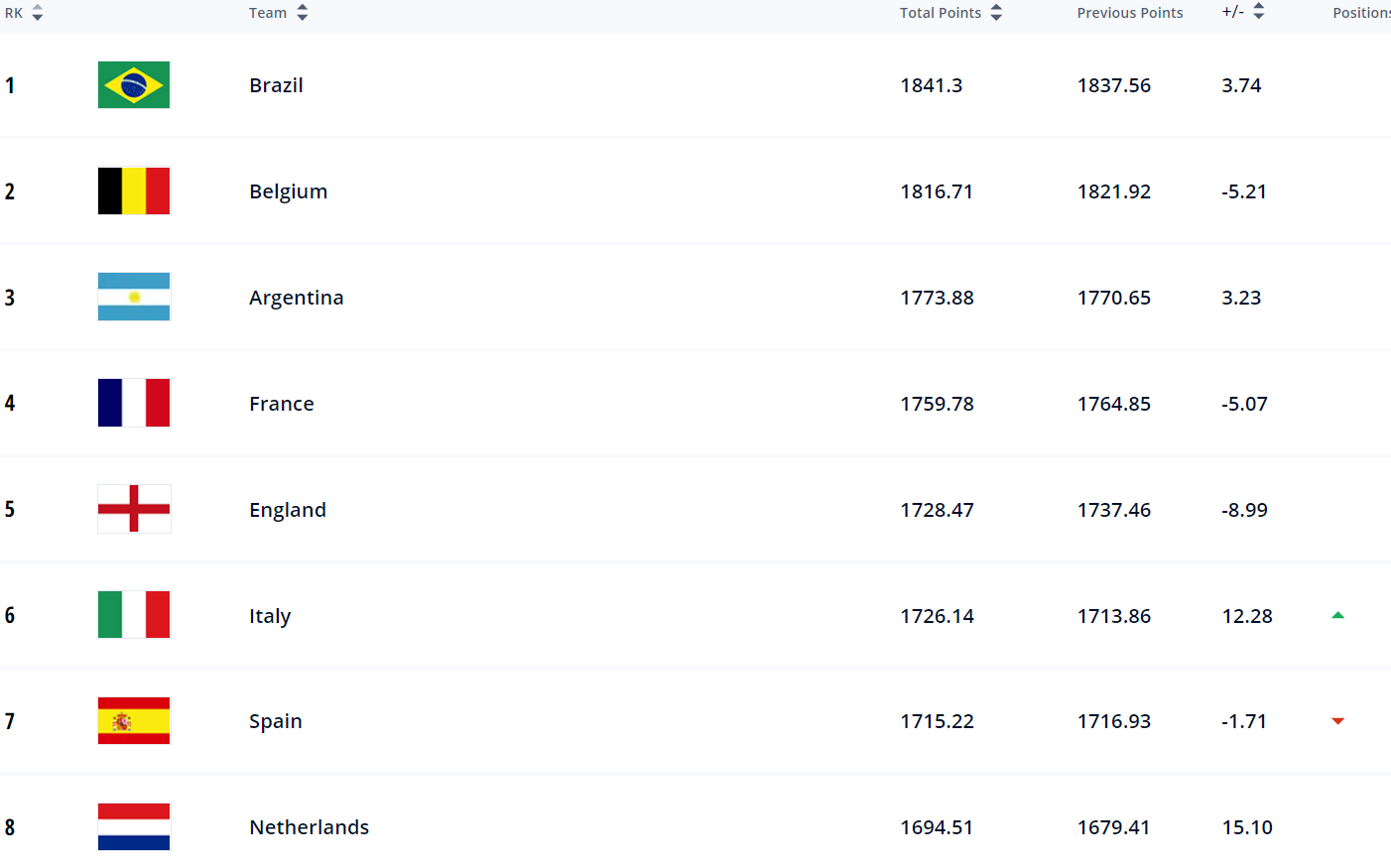The height and width of the screenshot is (868, 1391).
Task: Click the Italy flag icon
Action: click(134, 615)
